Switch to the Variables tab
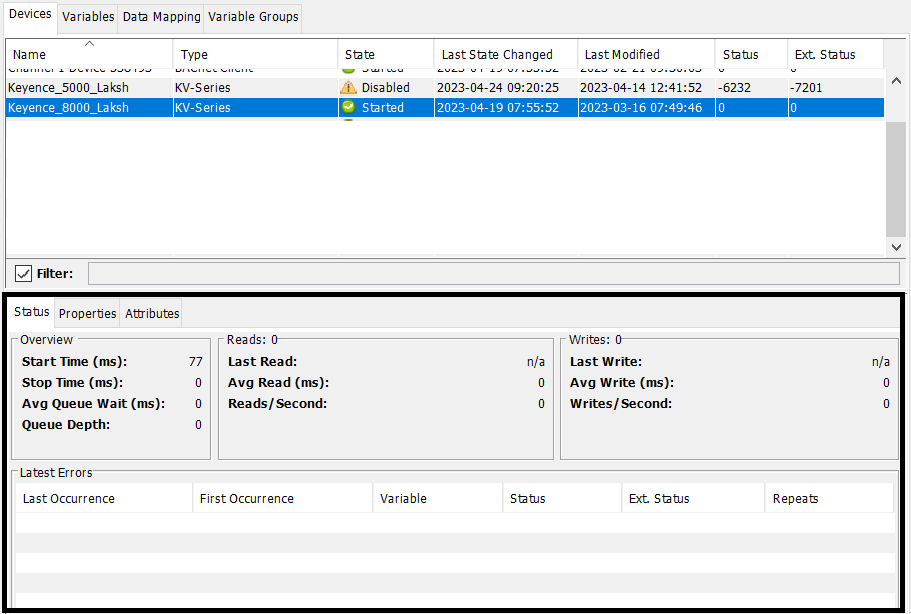 point(88,17)
